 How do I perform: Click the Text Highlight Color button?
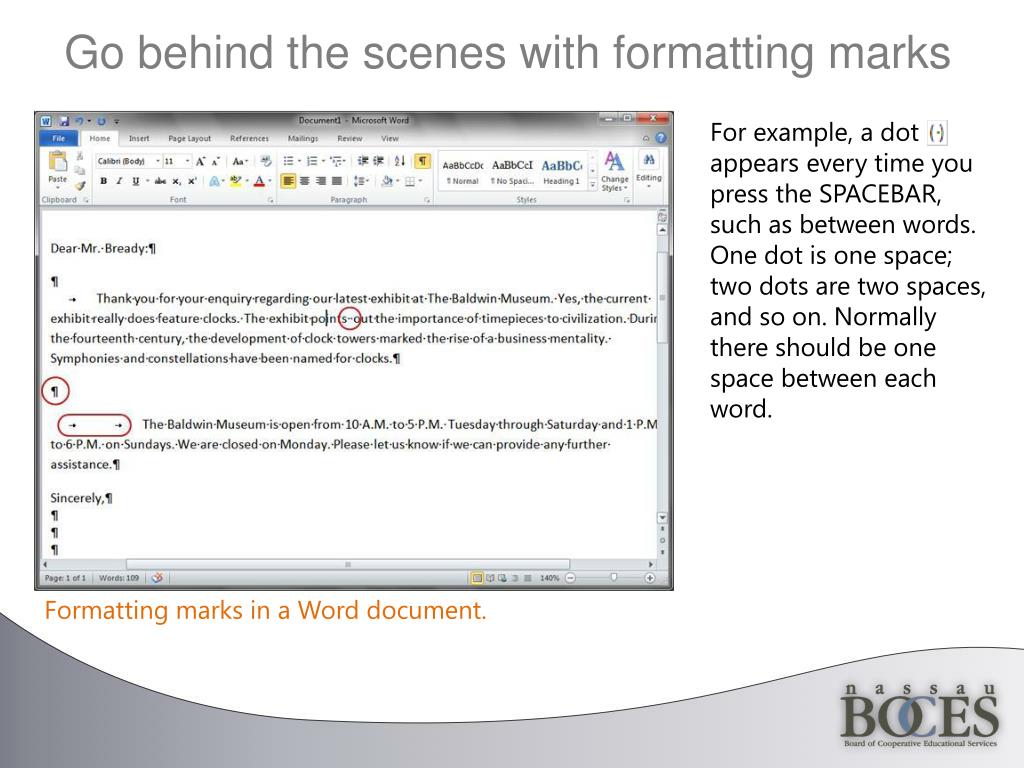[236, 182]
